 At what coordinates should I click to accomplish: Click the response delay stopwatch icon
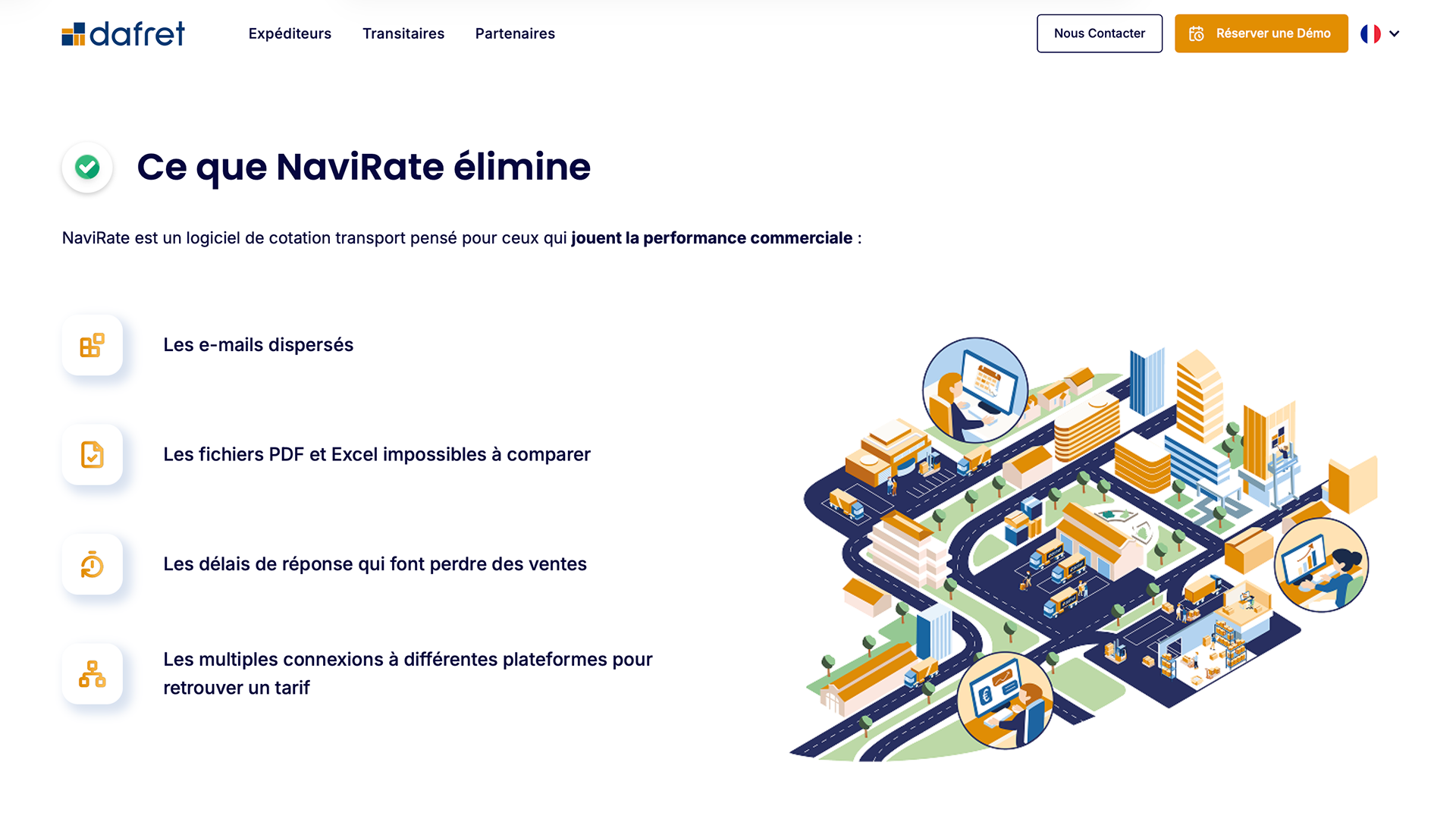pos(92,564)
